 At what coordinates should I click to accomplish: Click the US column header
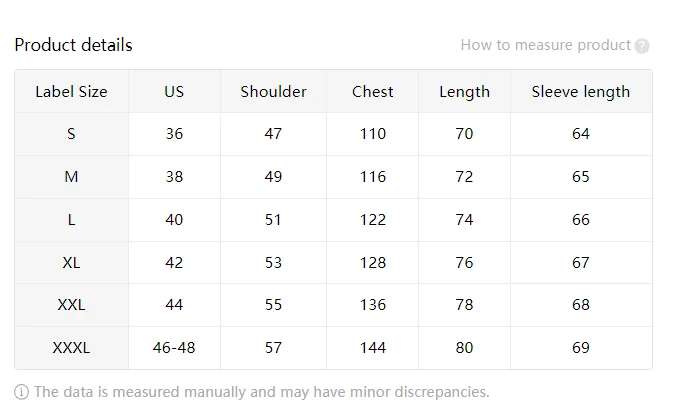(x=174, y=91)
